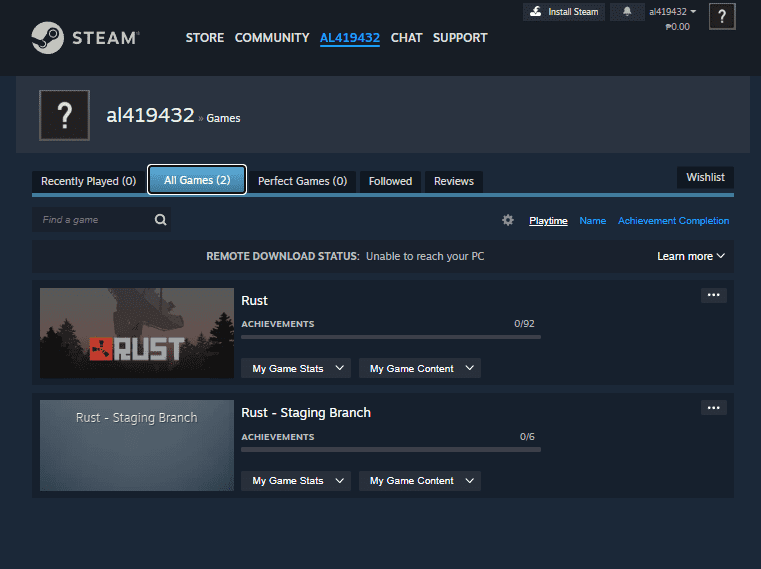
Task: Click the al419432 profile name heading
Action: tap(150, 115)
